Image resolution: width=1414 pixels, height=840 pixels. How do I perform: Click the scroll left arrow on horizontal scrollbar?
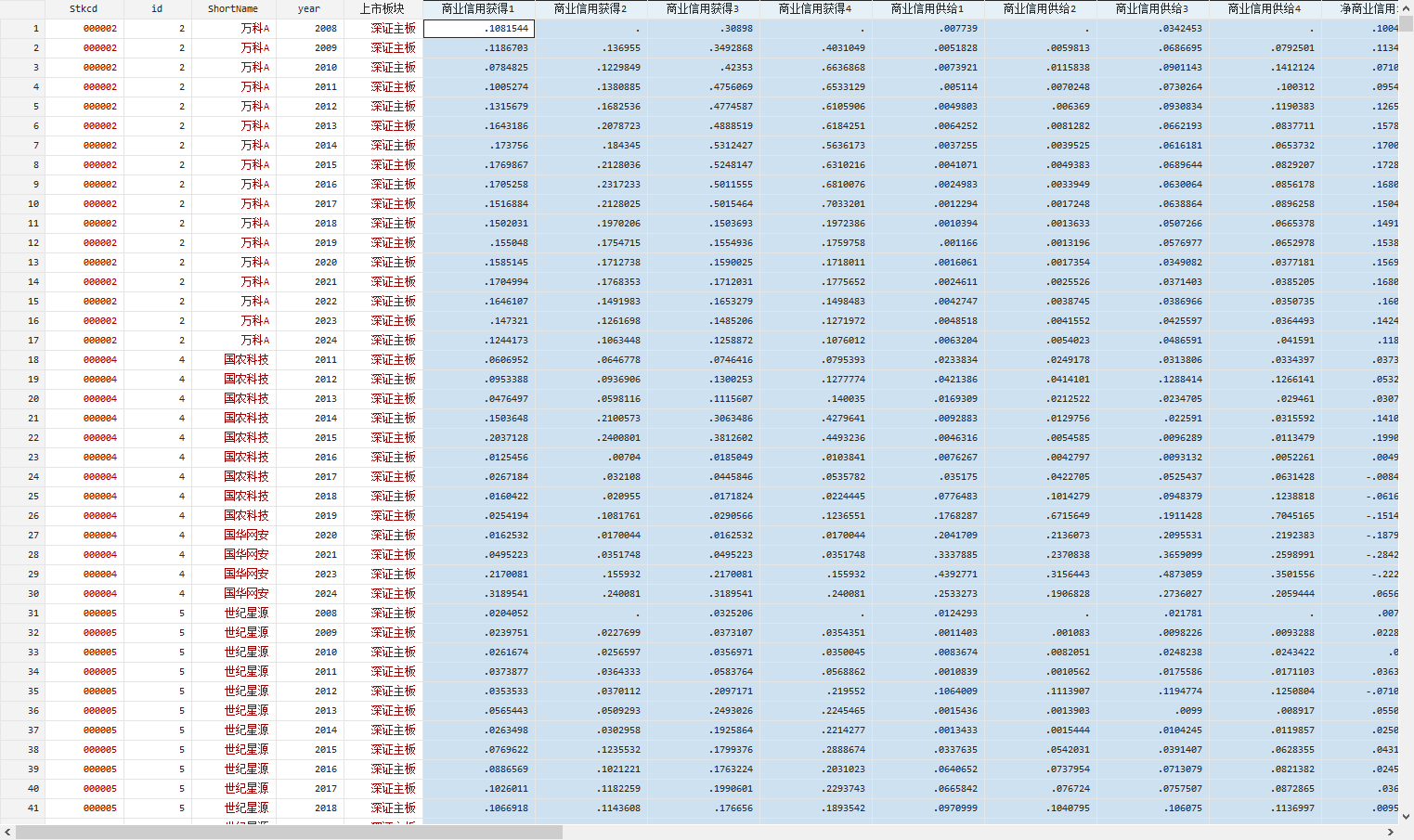coord(7,832)
